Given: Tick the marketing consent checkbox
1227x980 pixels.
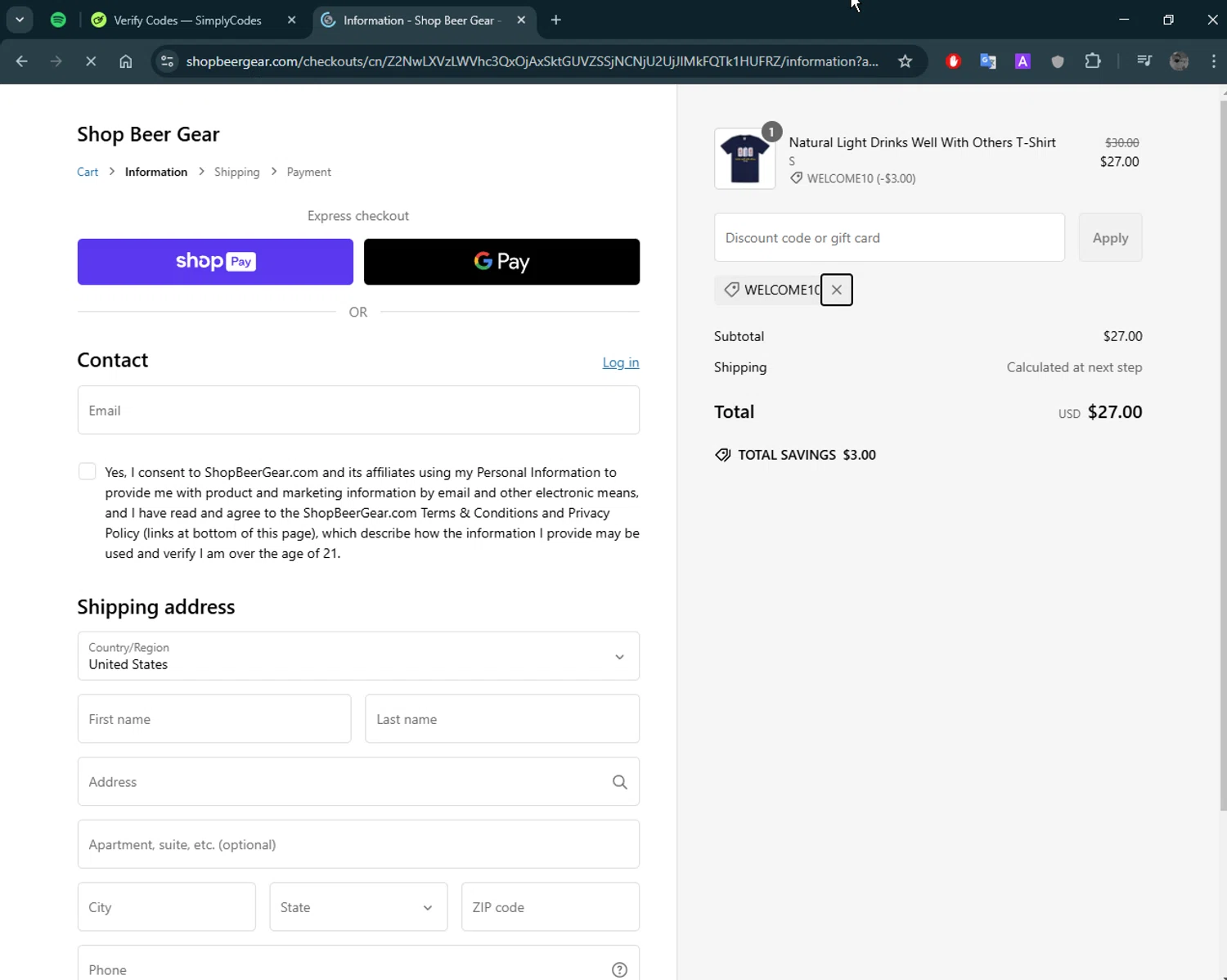Looking at the screenshot, I should (x=87, y=471).
